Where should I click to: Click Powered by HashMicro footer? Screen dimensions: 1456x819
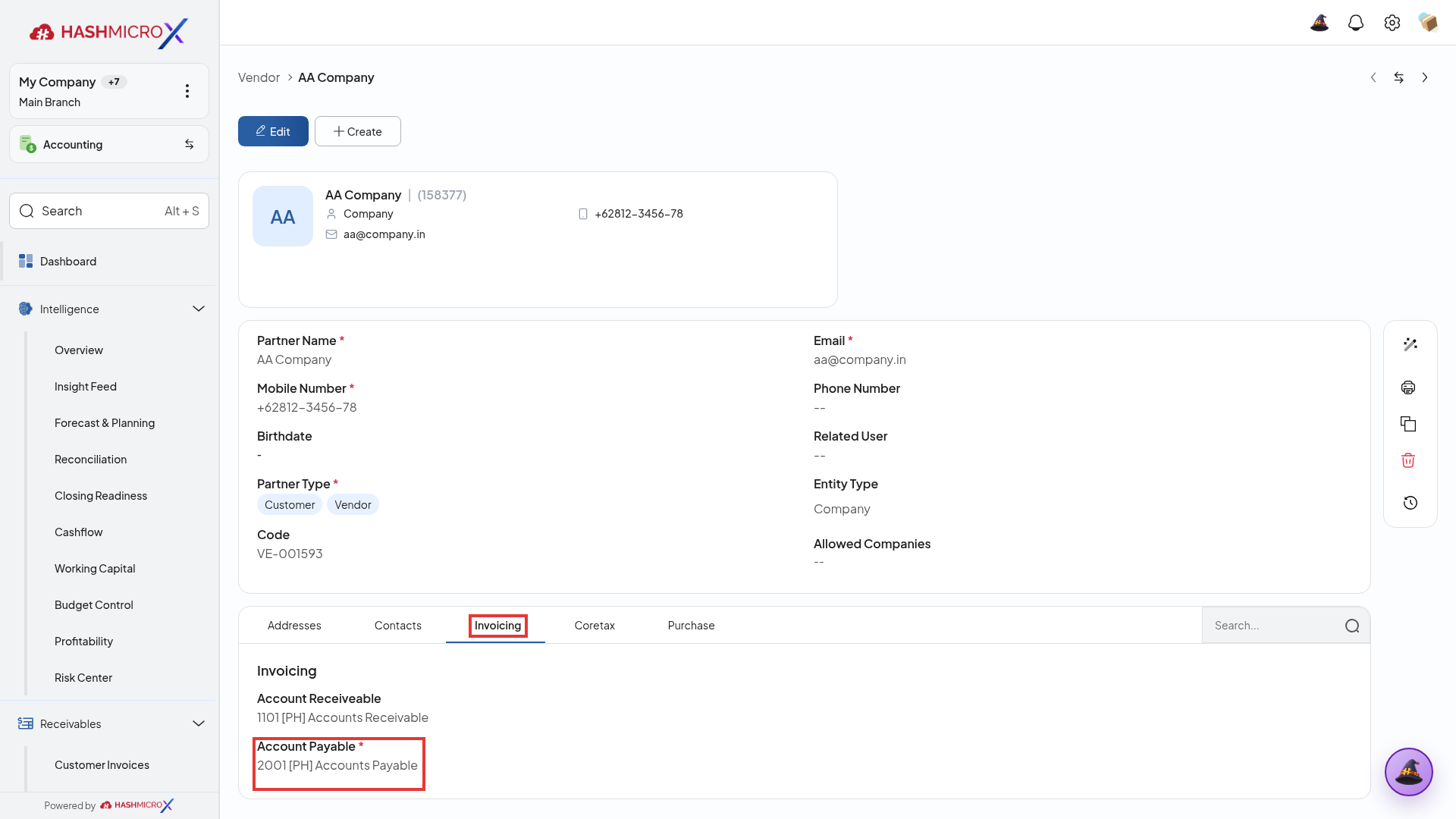click(108, 805)
